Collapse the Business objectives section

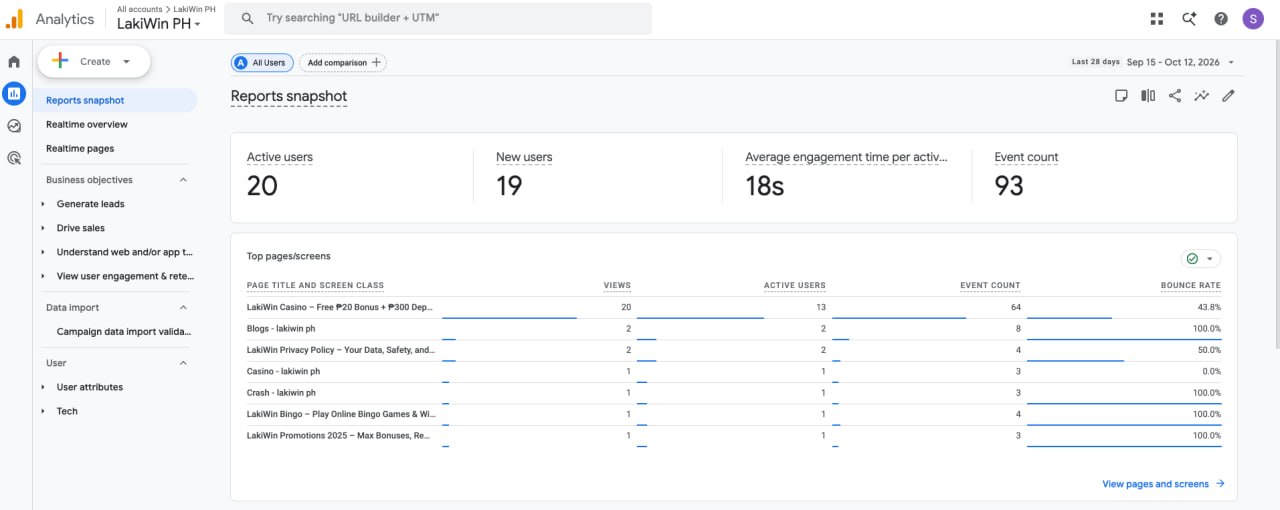tap(183, 180)
